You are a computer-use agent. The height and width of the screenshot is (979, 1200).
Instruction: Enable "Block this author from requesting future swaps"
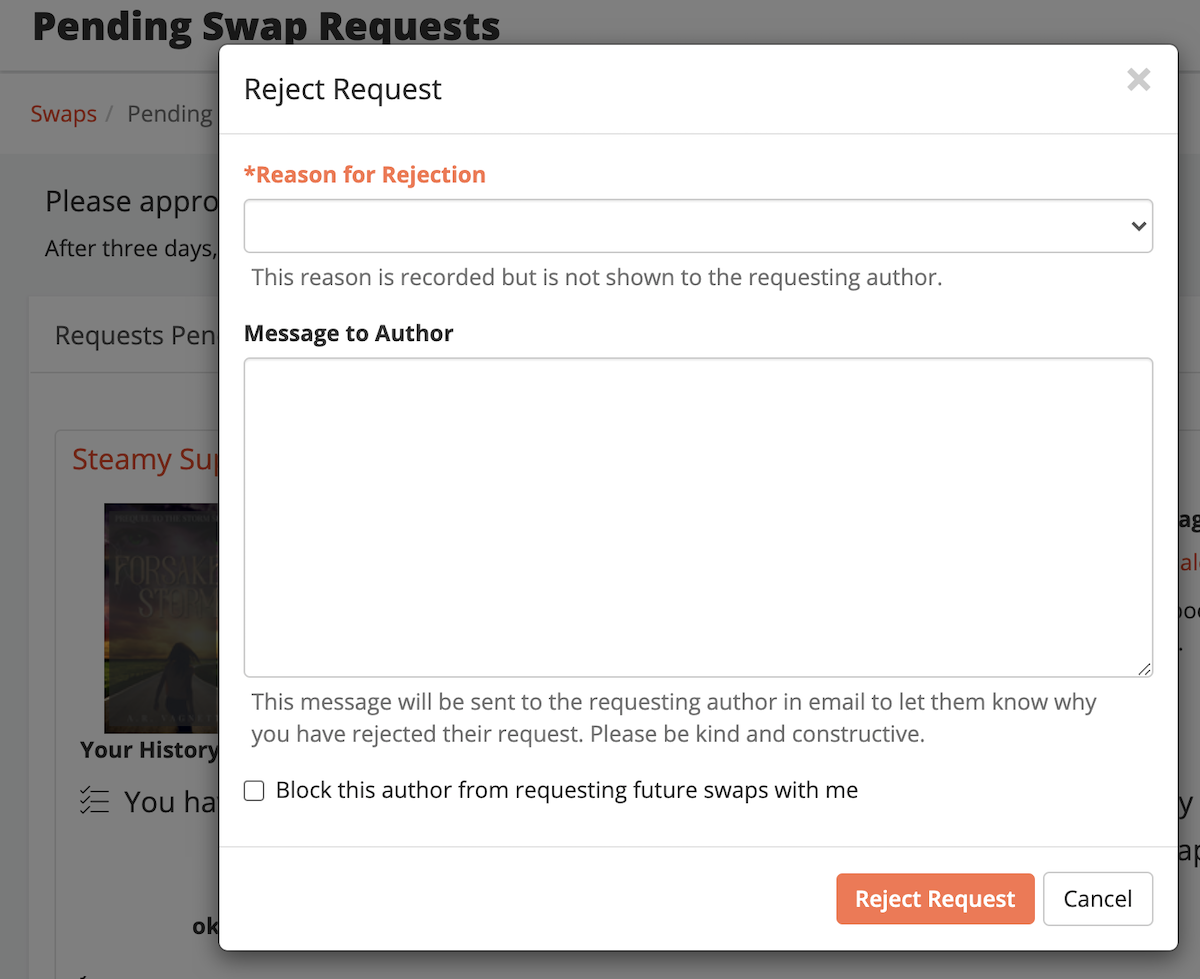(254, 790)
